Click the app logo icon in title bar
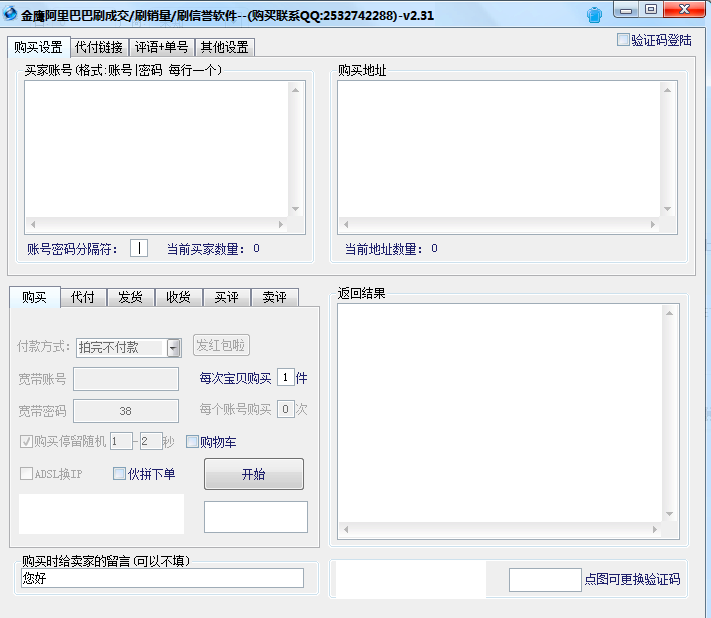Viewport: 711px width, 618px height. coord(10,14)
